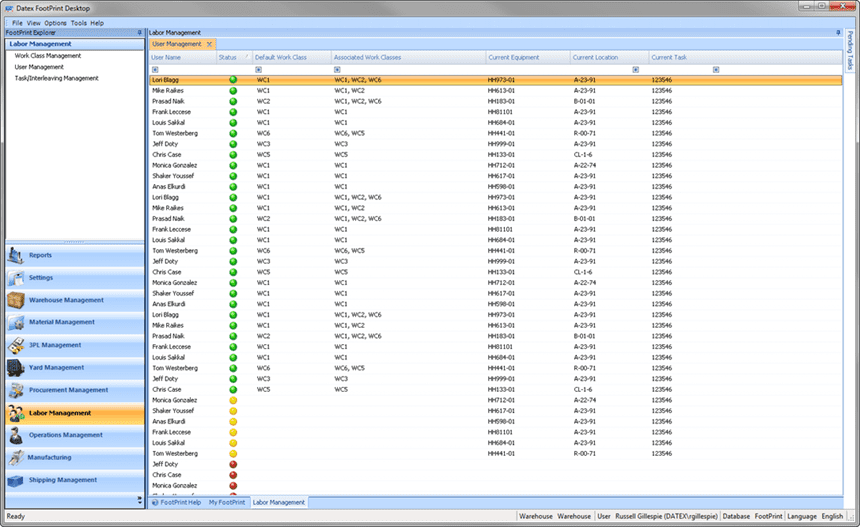The height and width of the screenshot is (527, 860).
Task: Open the View menu
Action: point(33,23)
